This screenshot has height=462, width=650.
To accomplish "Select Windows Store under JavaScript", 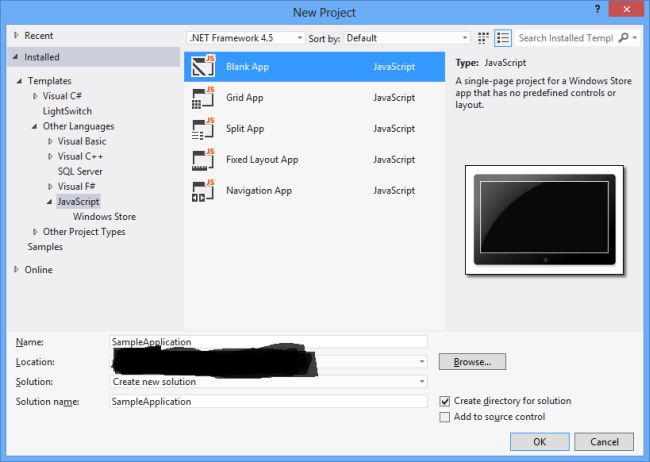I will (104, 216).
